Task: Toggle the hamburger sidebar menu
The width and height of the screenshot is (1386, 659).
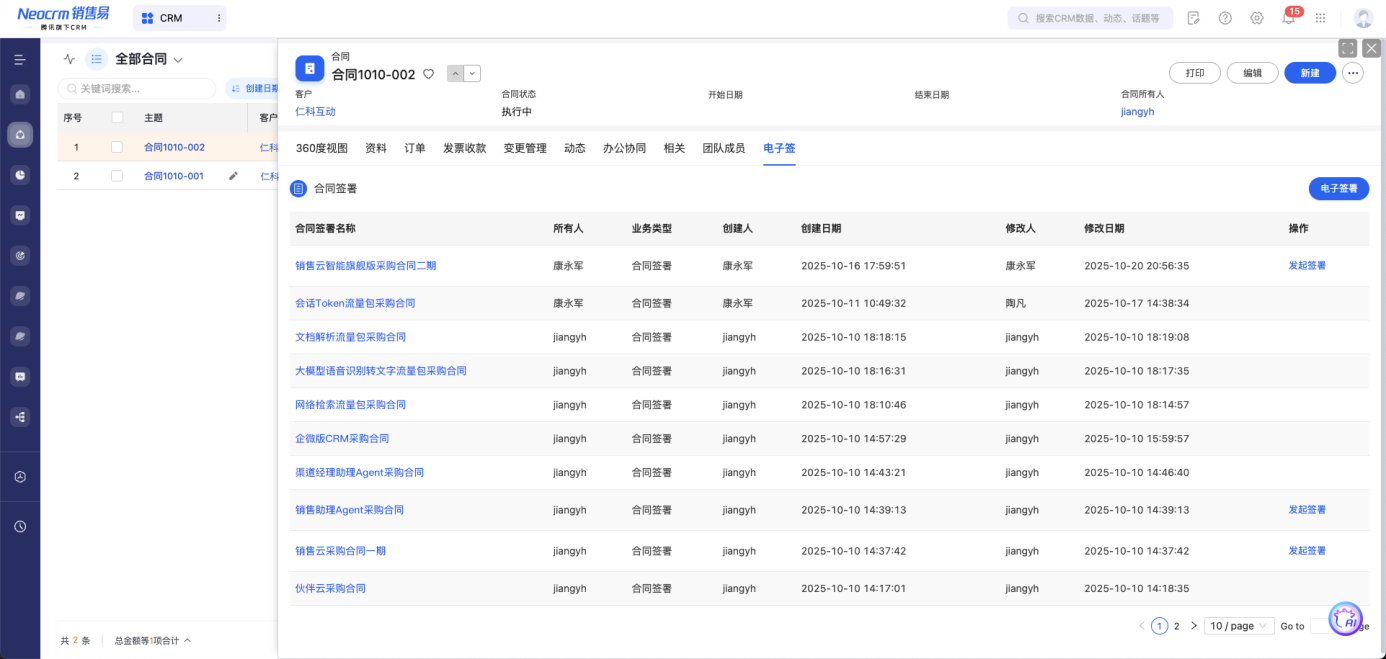Action: [20, 60]
